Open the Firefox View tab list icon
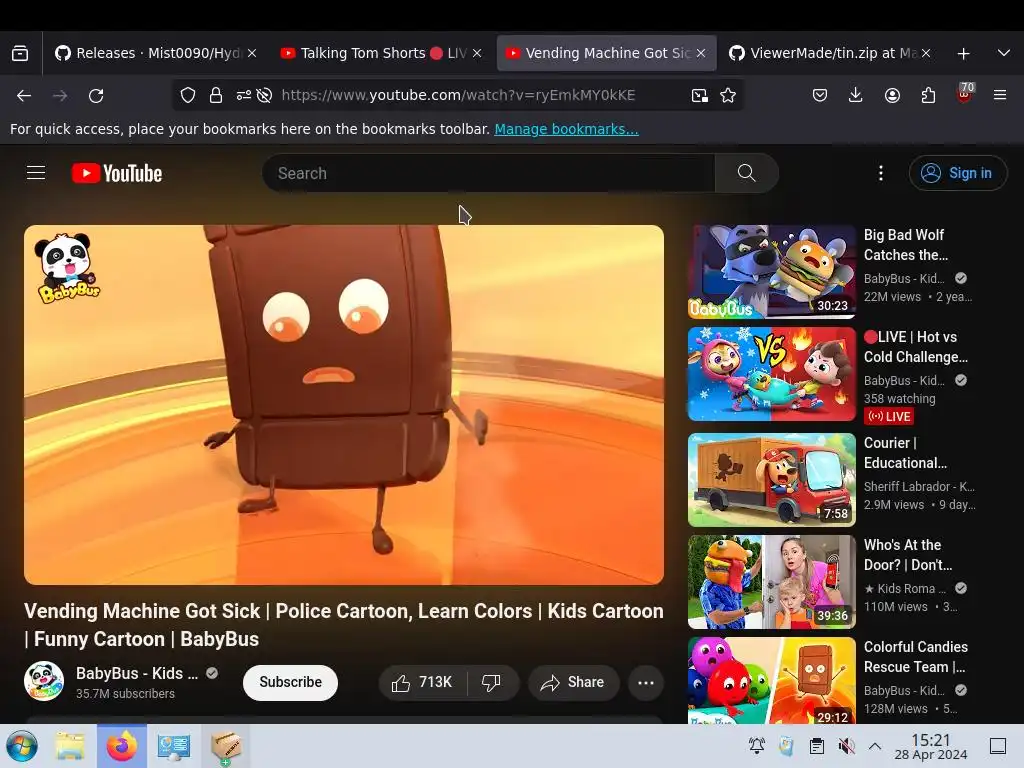 20,53
